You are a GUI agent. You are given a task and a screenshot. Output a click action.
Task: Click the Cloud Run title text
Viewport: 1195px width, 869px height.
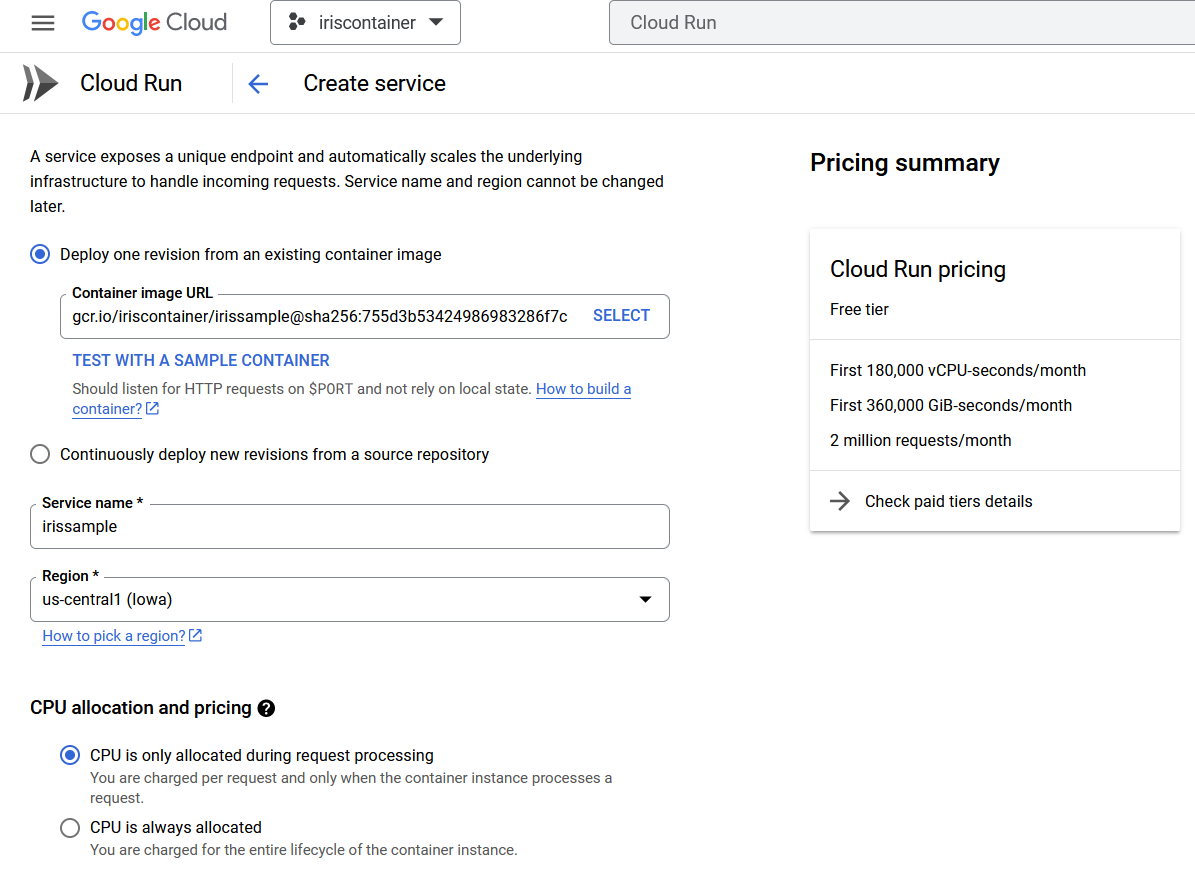[x=131, y=83]
